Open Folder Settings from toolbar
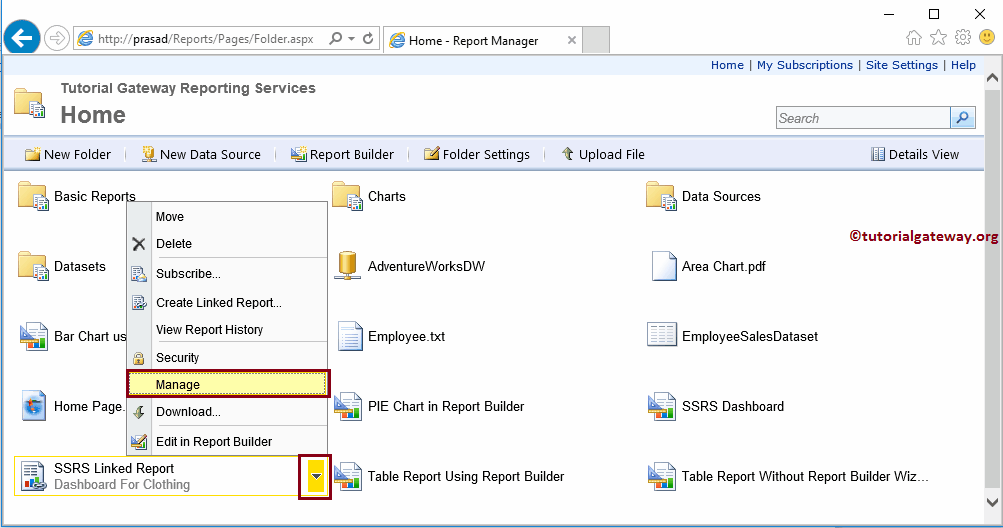 [x=477, y=154]
